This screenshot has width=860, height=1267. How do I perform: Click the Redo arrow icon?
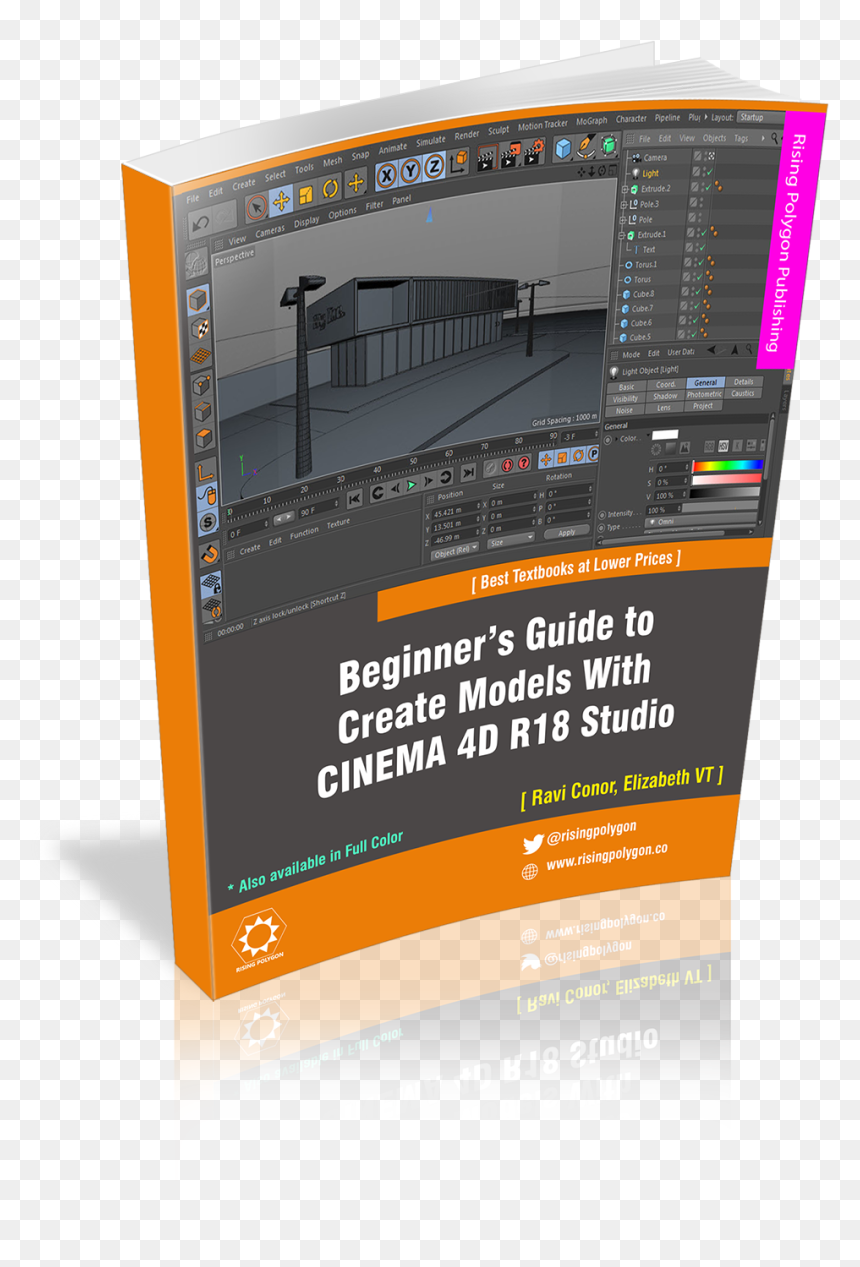coord(225,215)
